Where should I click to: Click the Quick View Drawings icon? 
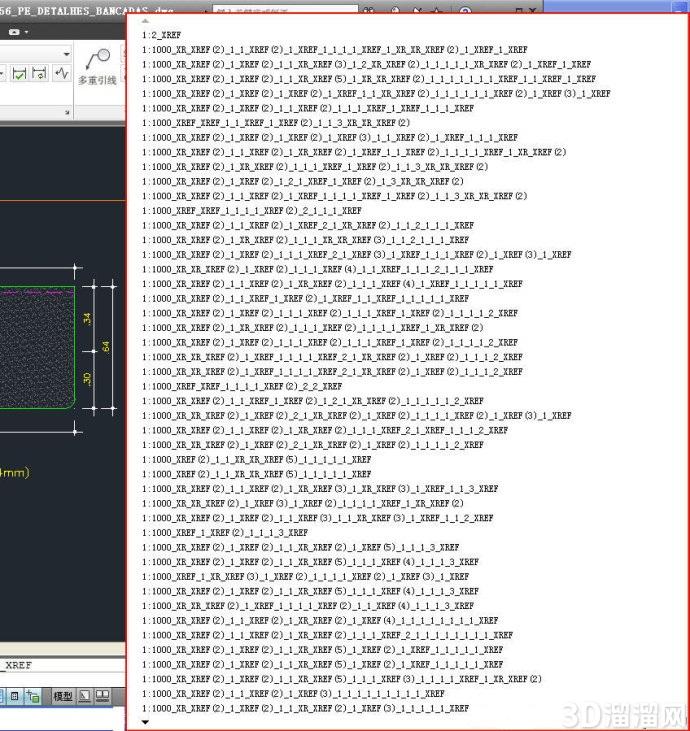[103, 696]
